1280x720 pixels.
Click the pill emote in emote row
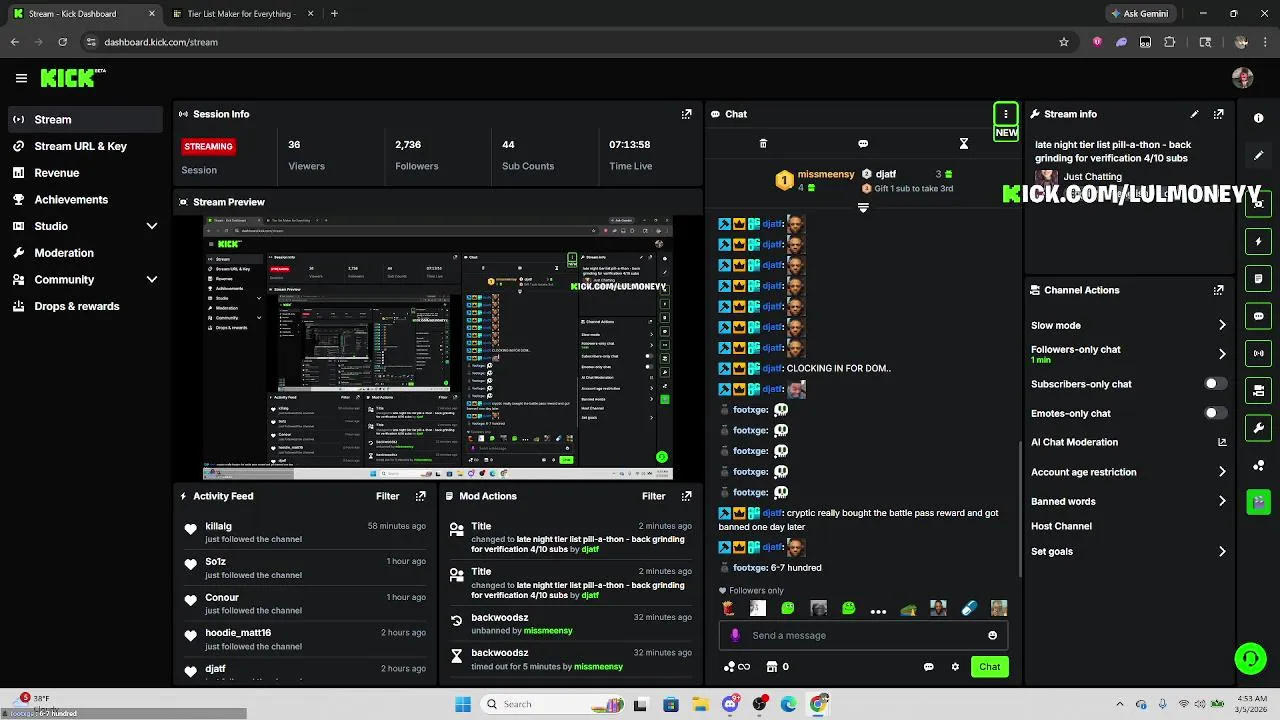[x=969, y=608]
